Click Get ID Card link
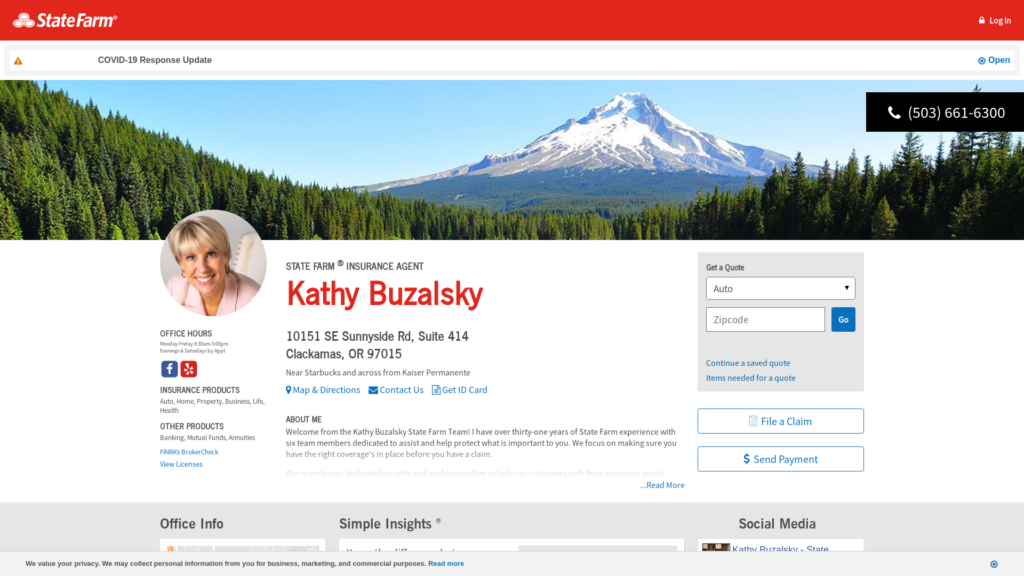The width and height of the screenshot is (1024, 576). tap(460, 390)
